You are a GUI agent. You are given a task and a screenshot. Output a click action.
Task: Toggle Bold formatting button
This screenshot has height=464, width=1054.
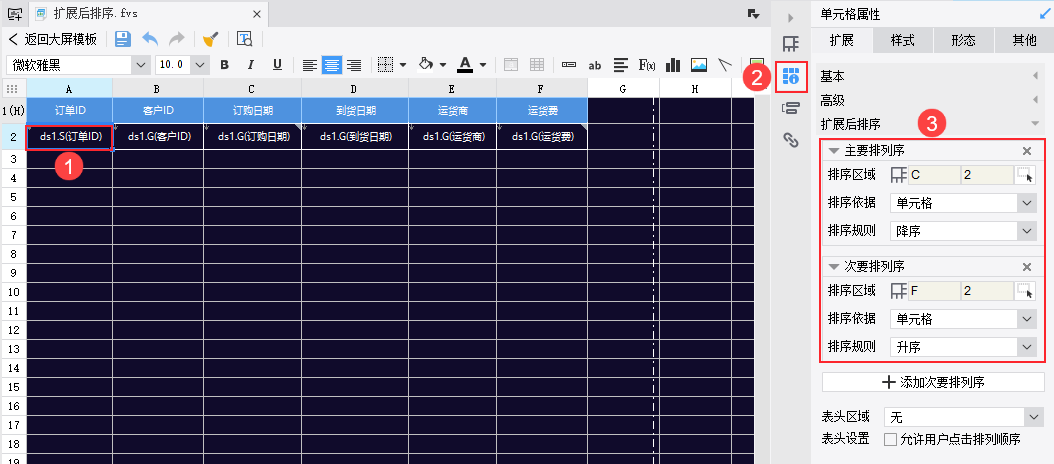[225, 65]
